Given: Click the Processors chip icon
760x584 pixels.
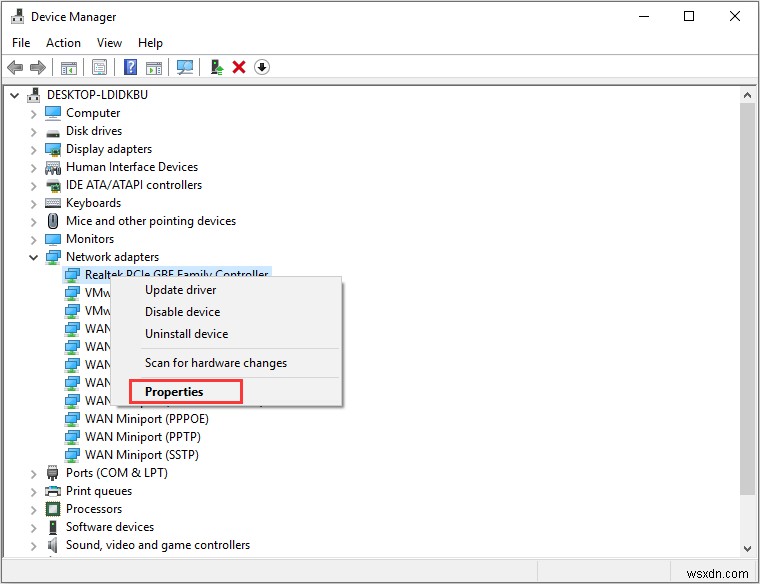Looking at the screenshot, I should [x=53, y=509].
